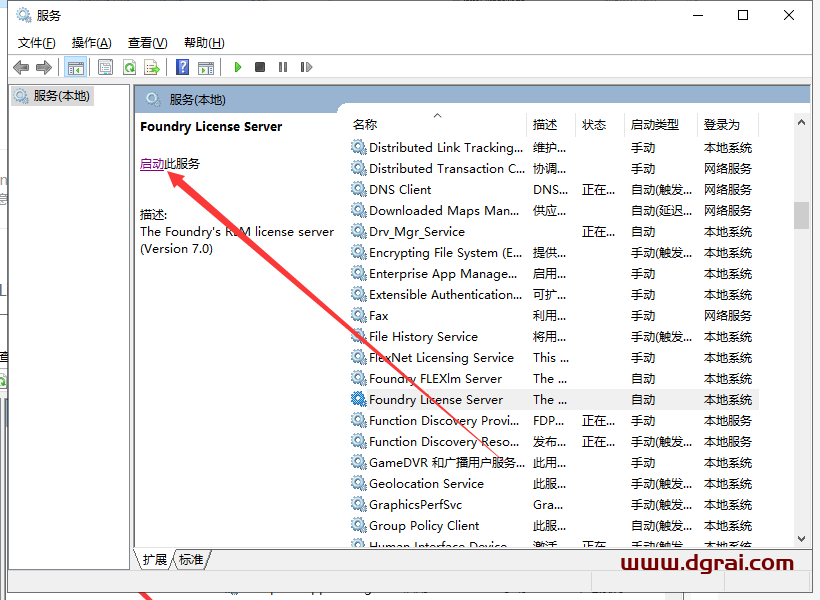The width and height of the screenshot is (820, 600).
Task: Select the Extensible Authentication service
Action: [x=553, y=295]
